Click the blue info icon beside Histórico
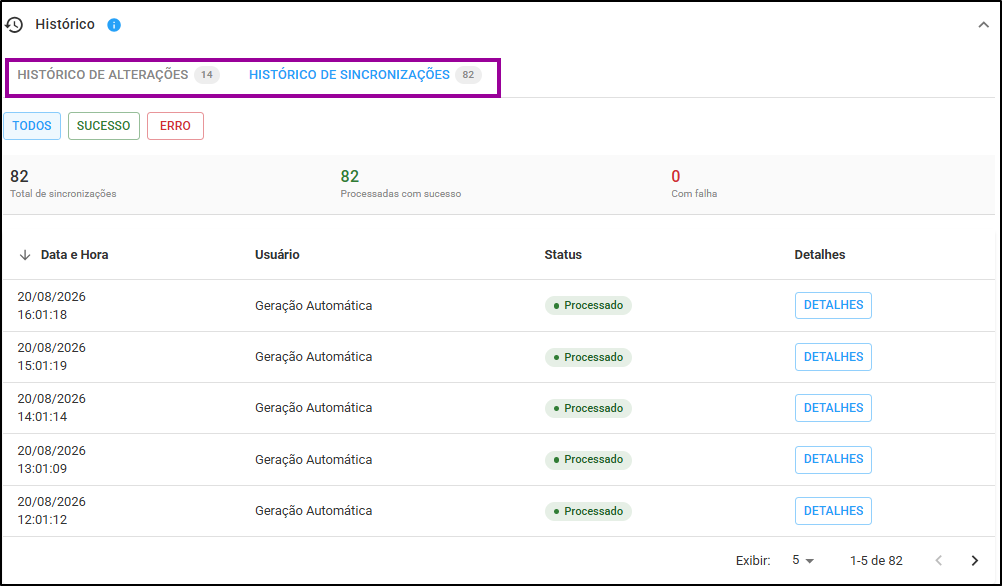Image resolution: width=1002 pixels, height=586 pixels. pyautogui.click(x=114, y=25)
